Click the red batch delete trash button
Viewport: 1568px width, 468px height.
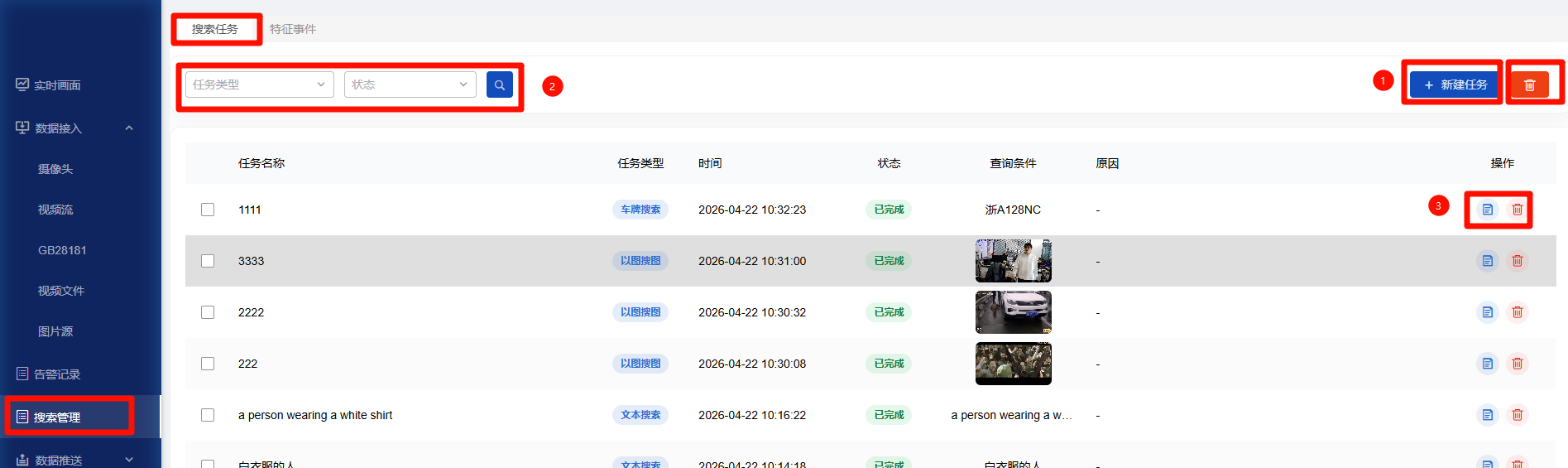[x=1530, y=84]
